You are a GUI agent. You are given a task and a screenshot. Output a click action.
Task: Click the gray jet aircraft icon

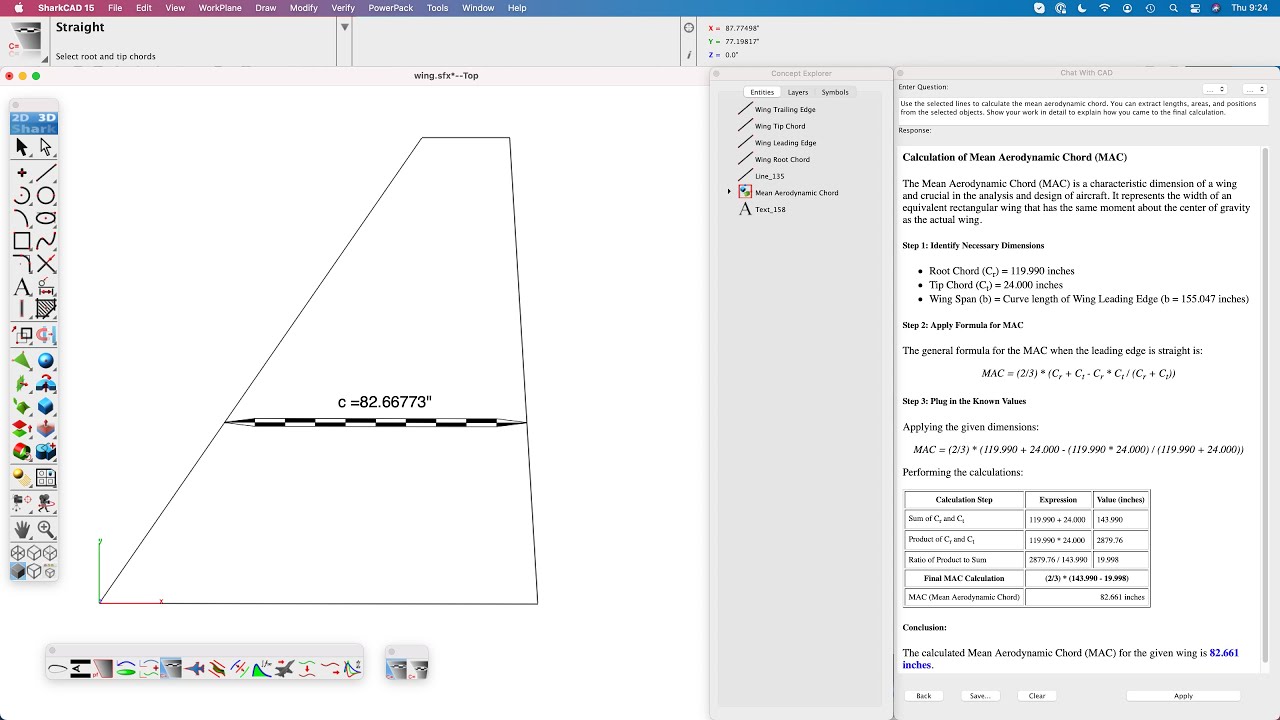tap(285, 669)
